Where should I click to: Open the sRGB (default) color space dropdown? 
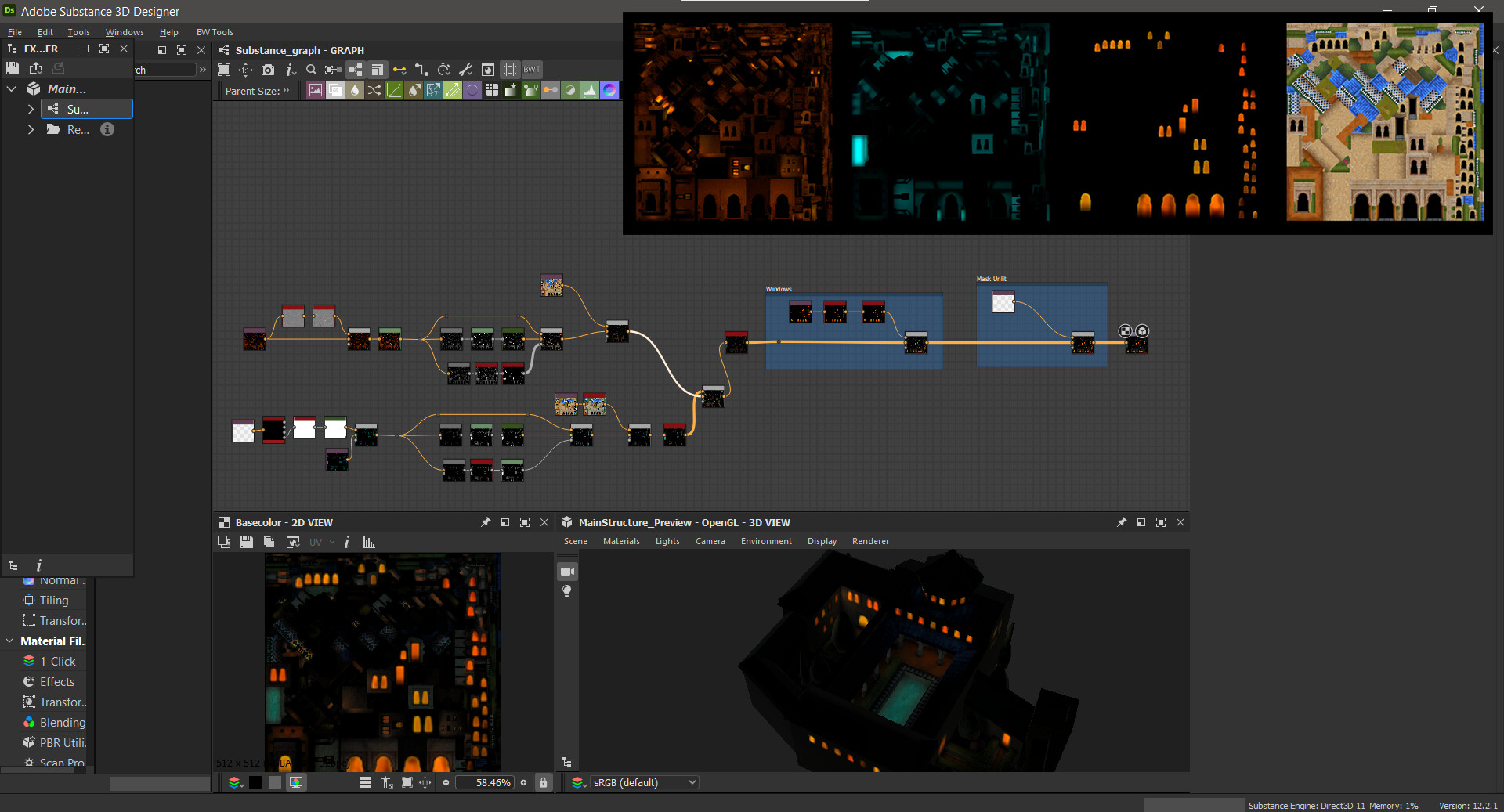tap(644, 782)
